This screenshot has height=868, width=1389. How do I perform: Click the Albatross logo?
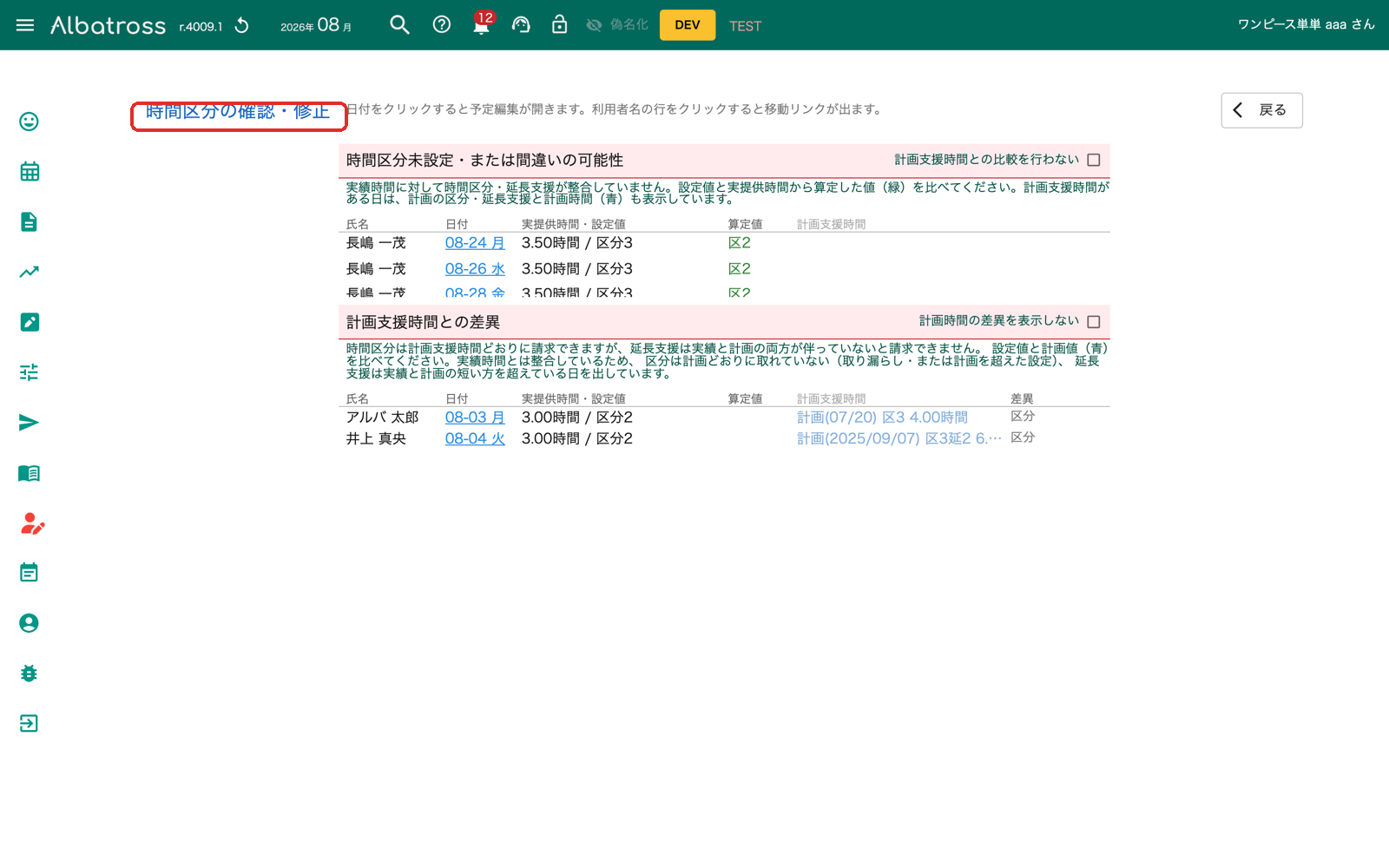(108, 25)
